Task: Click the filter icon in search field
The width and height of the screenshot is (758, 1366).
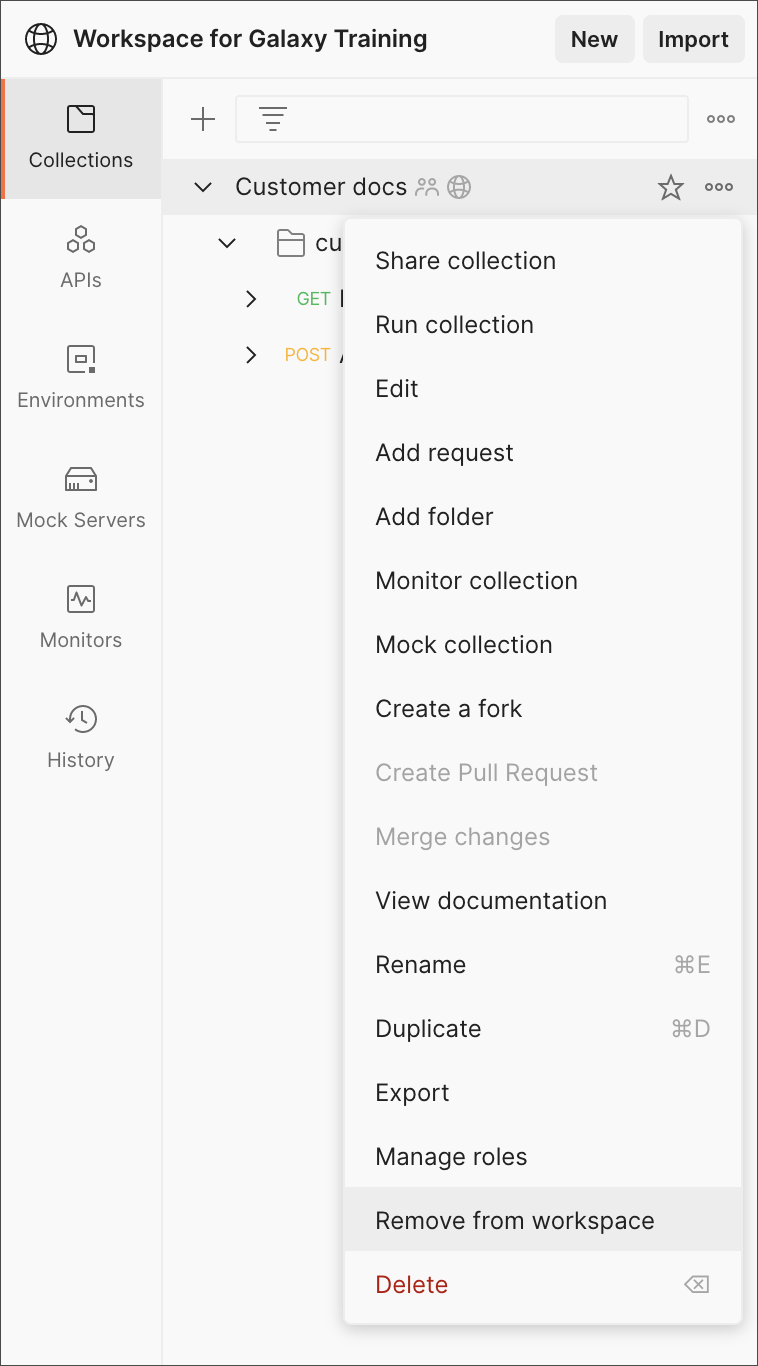Action: (x=273, y=120)
